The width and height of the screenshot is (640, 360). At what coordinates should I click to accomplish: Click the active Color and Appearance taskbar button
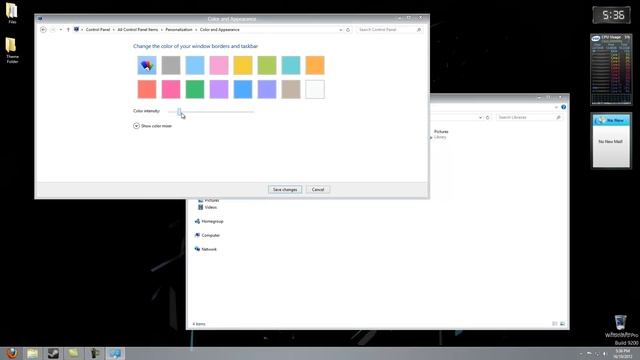click(115, 353)
